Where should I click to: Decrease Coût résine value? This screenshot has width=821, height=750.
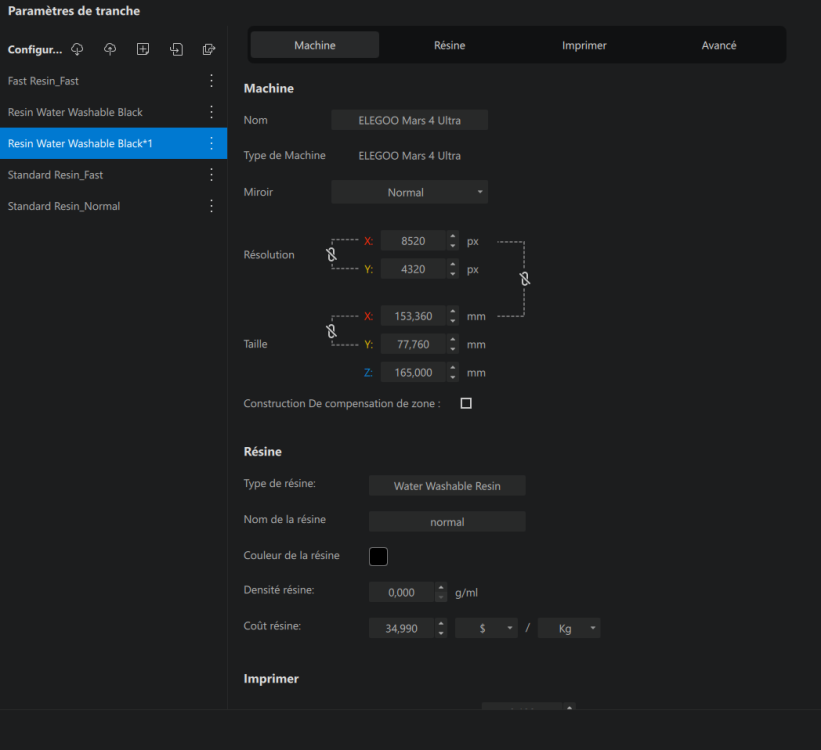click(441, 633)
